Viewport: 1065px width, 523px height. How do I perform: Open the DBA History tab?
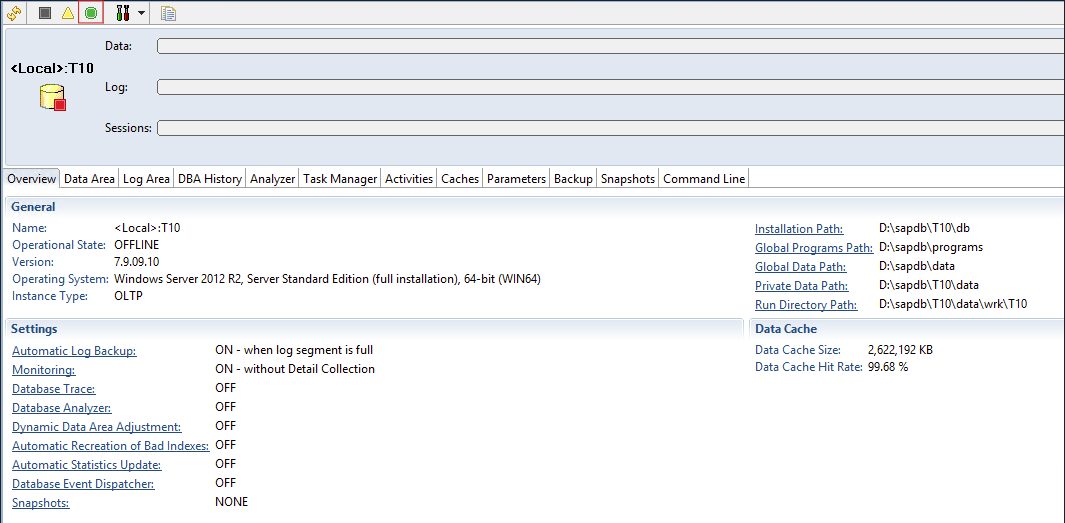210,179
